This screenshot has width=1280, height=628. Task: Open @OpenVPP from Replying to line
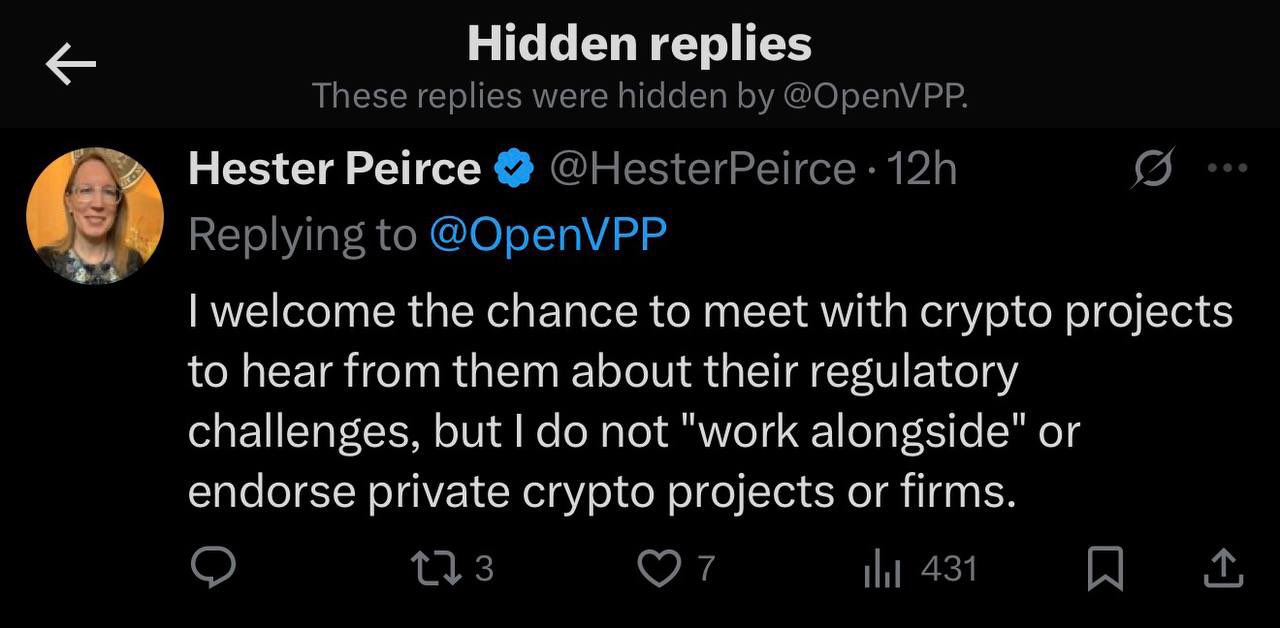pyautogui.click(x=547, y=235)
